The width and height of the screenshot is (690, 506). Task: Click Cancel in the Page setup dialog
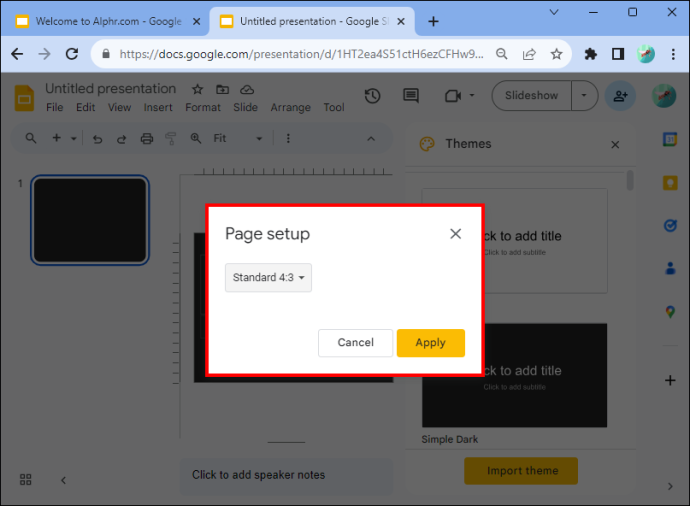coord(355,343)
